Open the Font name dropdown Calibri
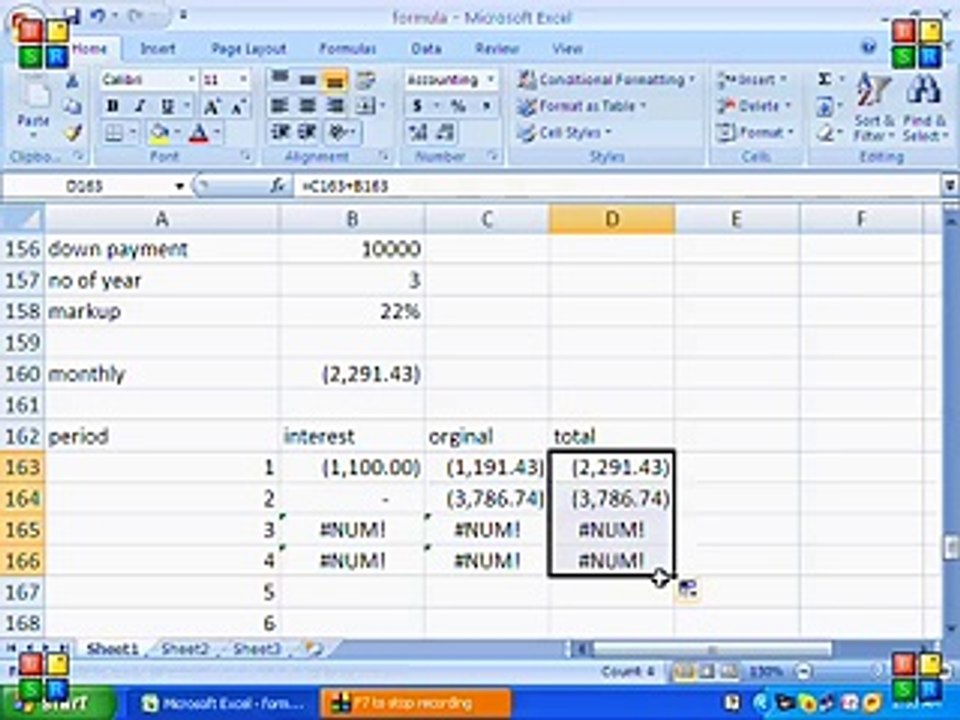 point(191,80)
